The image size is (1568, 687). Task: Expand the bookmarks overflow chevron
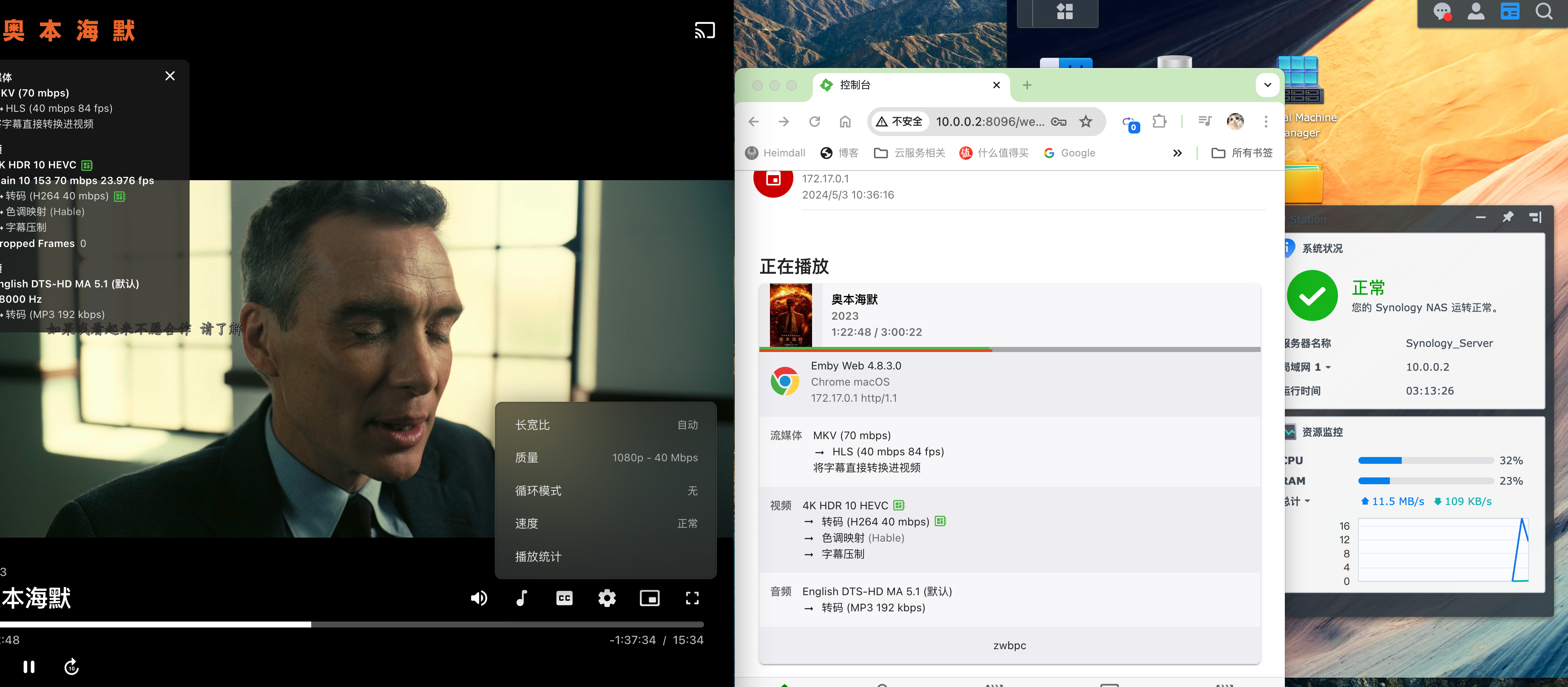pyautogui.click(x=1177, y=153)
